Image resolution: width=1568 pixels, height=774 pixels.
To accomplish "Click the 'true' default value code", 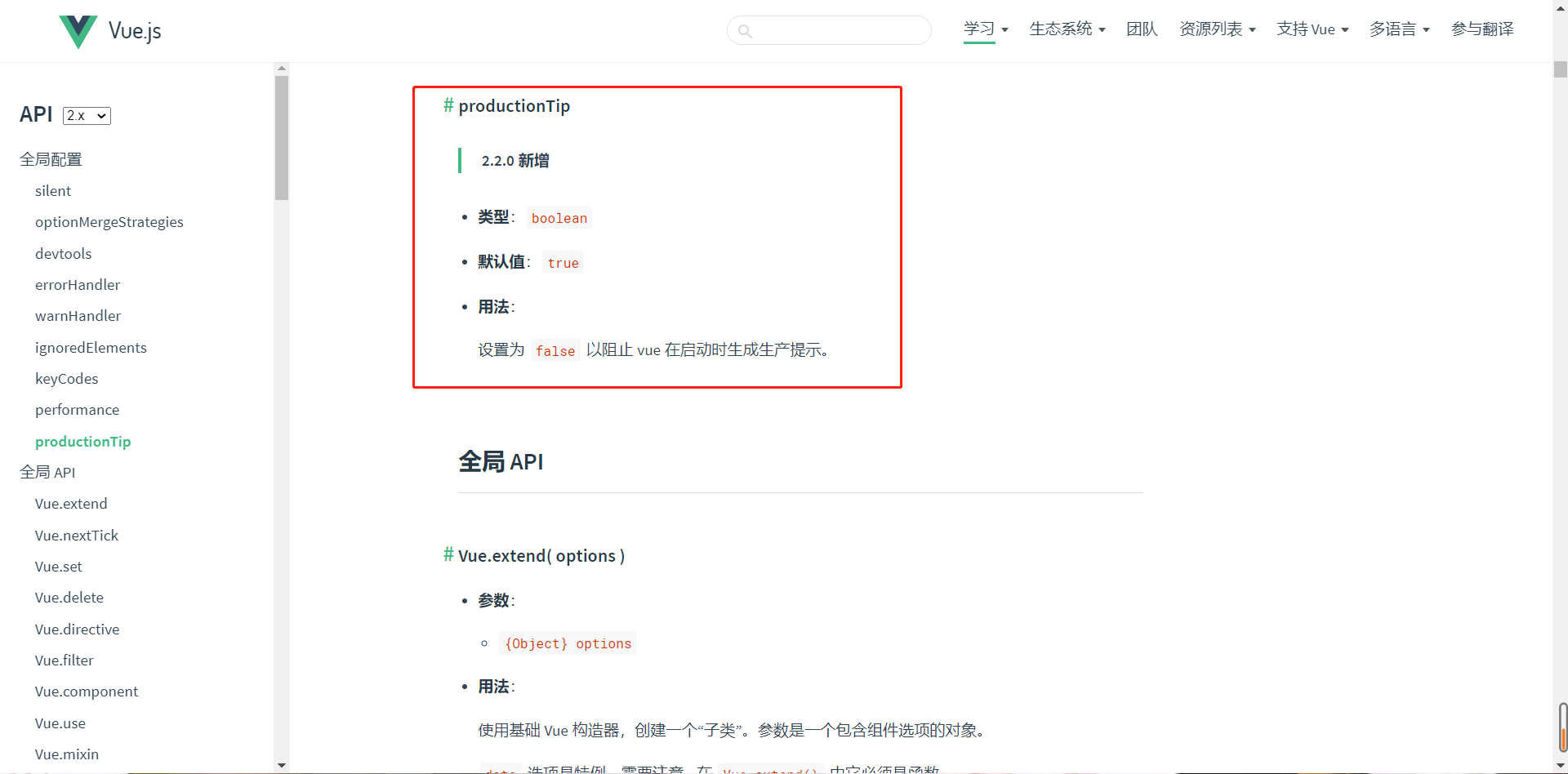I will point(563,263).
